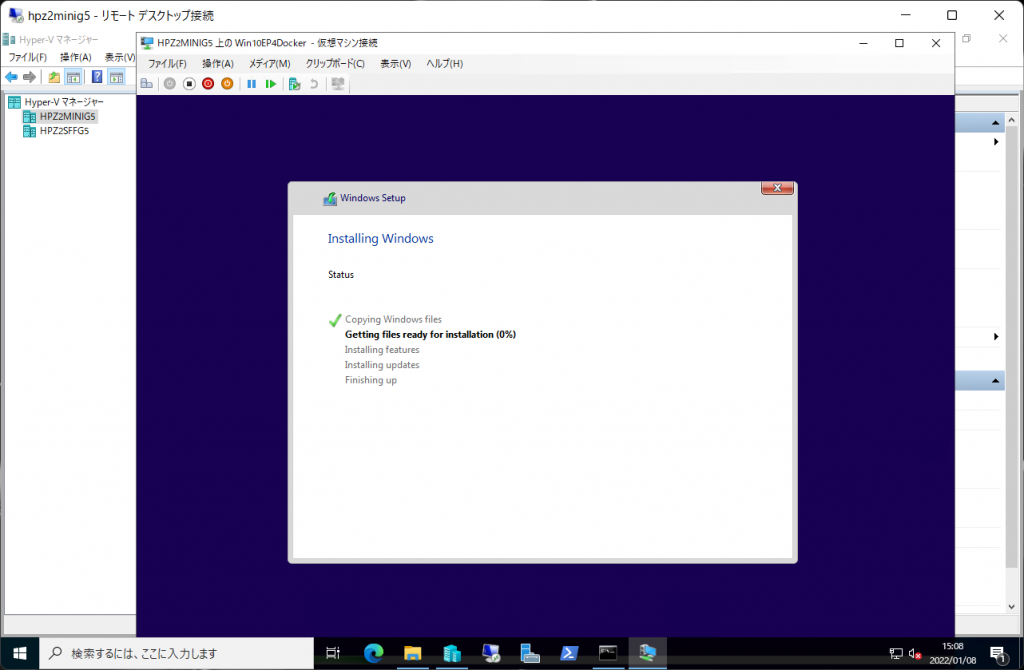Expand the upper actions submenu arrow
Viewport: 1024px width, 670px height.
[x=996, y=142]
